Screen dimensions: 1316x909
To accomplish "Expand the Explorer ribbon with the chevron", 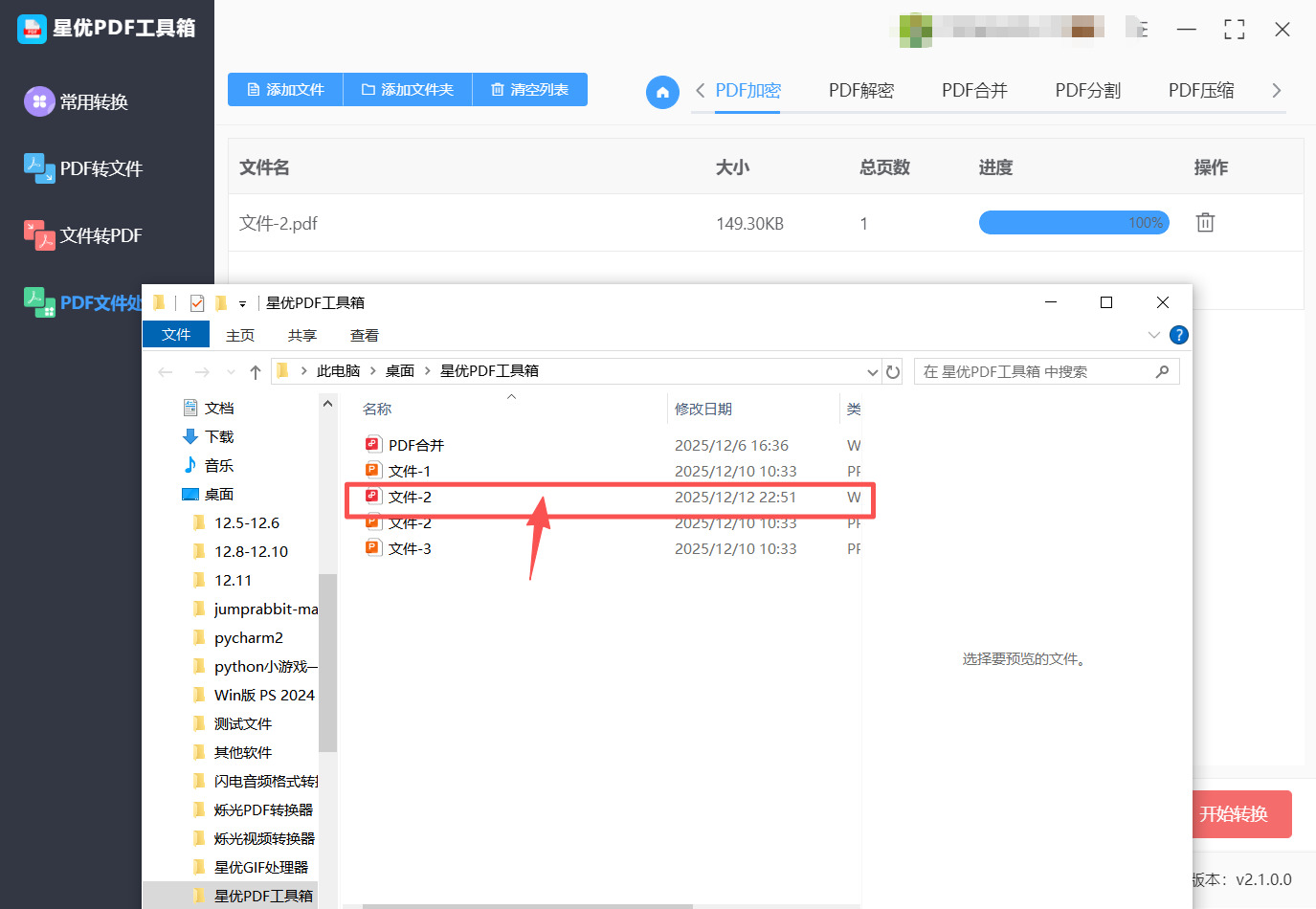I will [1153, 335].
